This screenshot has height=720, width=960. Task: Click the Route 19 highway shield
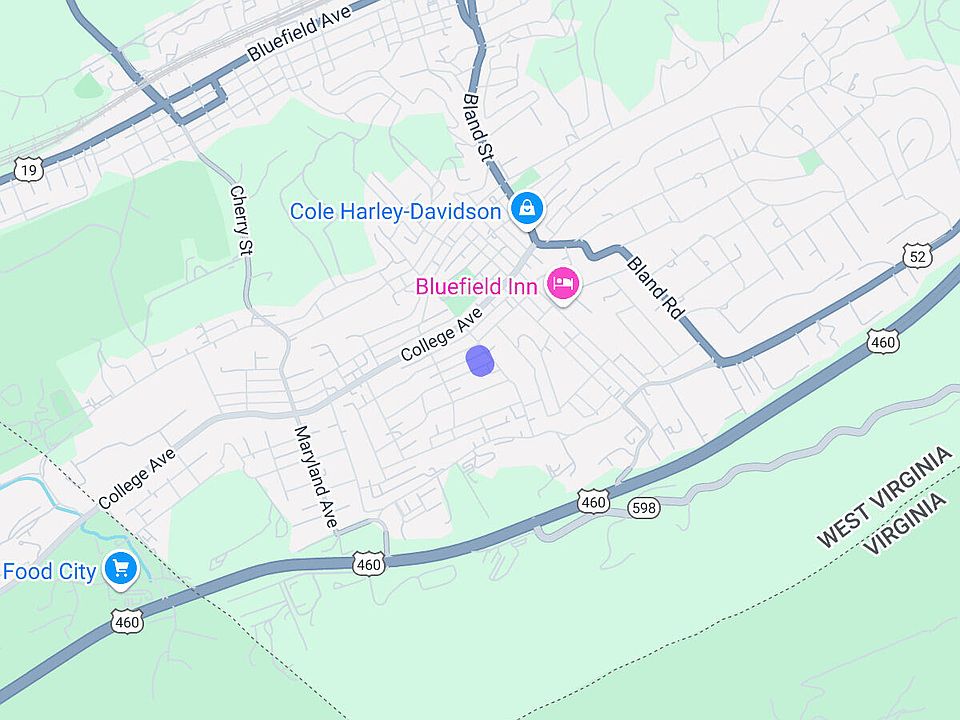(x=29, y=170)
